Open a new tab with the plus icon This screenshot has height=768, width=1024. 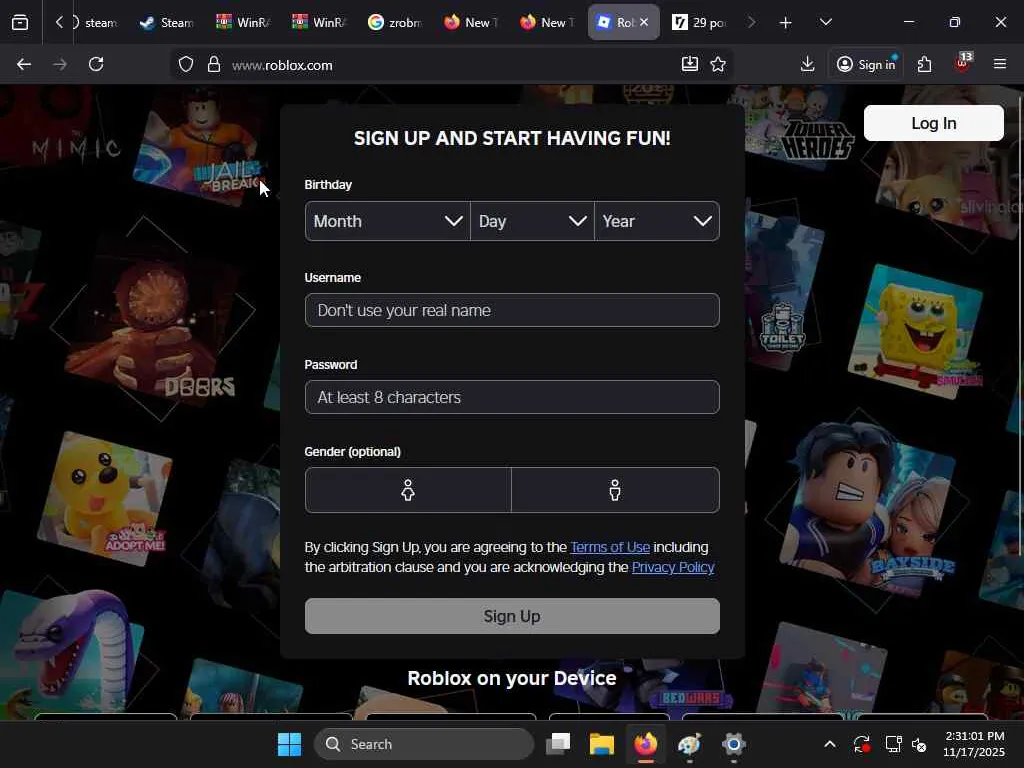[x=786, y=23]
